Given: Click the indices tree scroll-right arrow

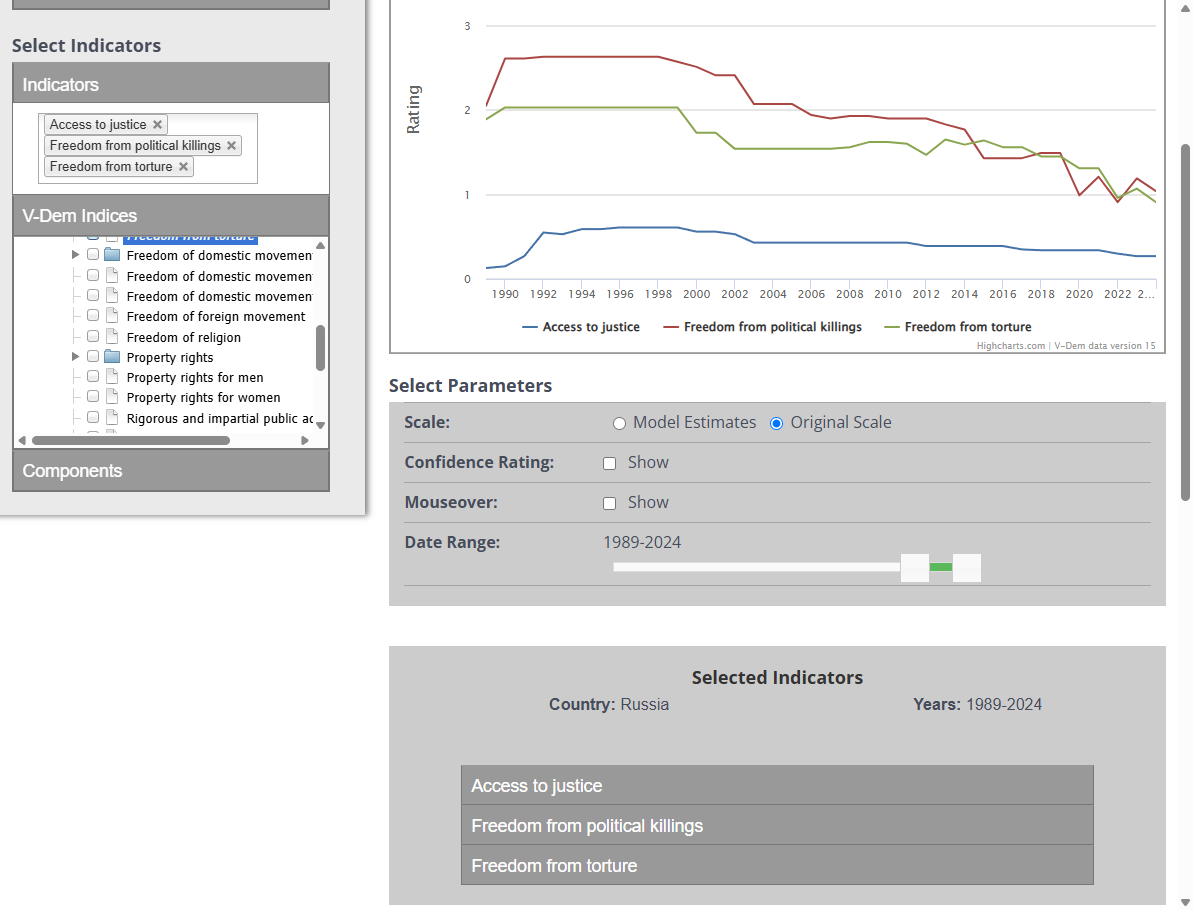Looking at the screenshot, I should 305,441.
